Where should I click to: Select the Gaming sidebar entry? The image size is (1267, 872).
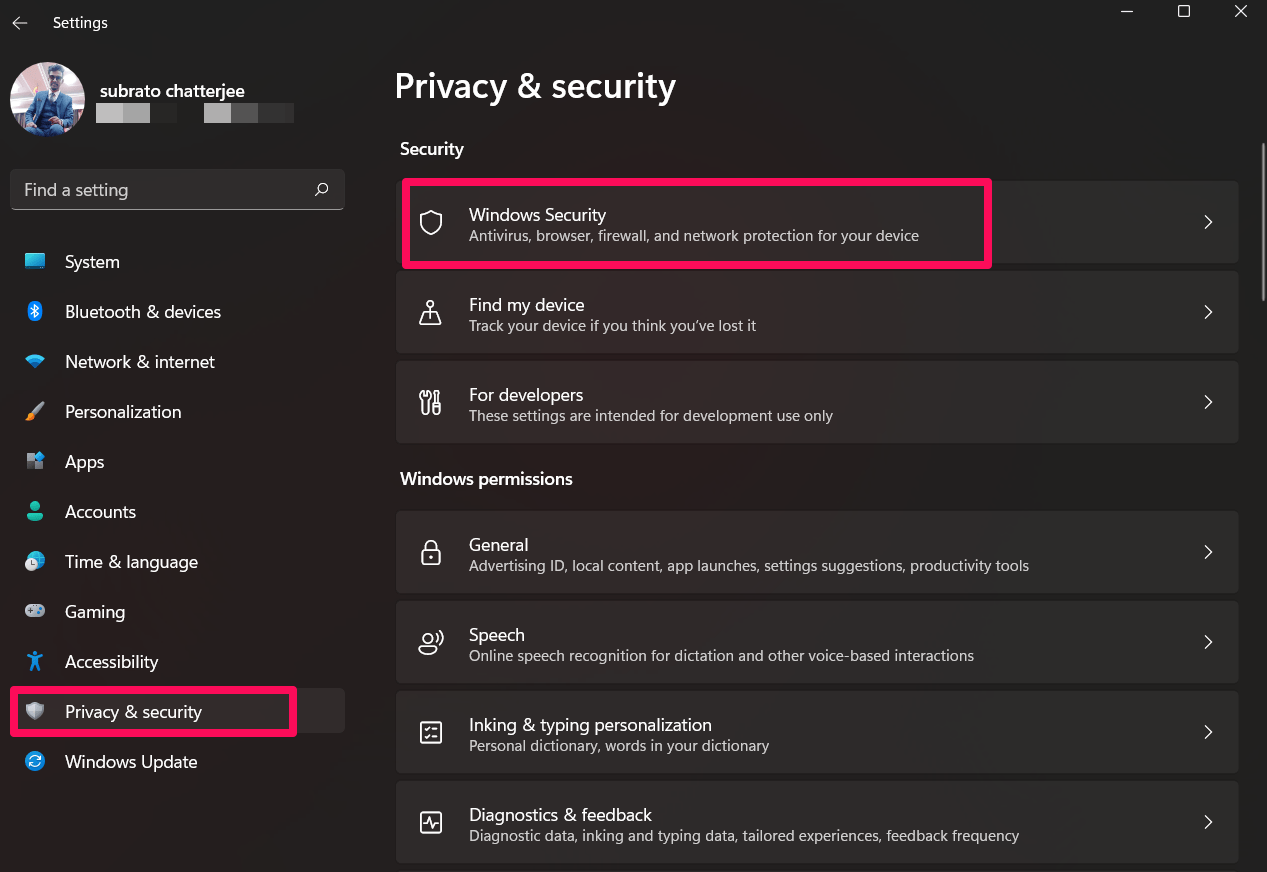tap(95, 611)
